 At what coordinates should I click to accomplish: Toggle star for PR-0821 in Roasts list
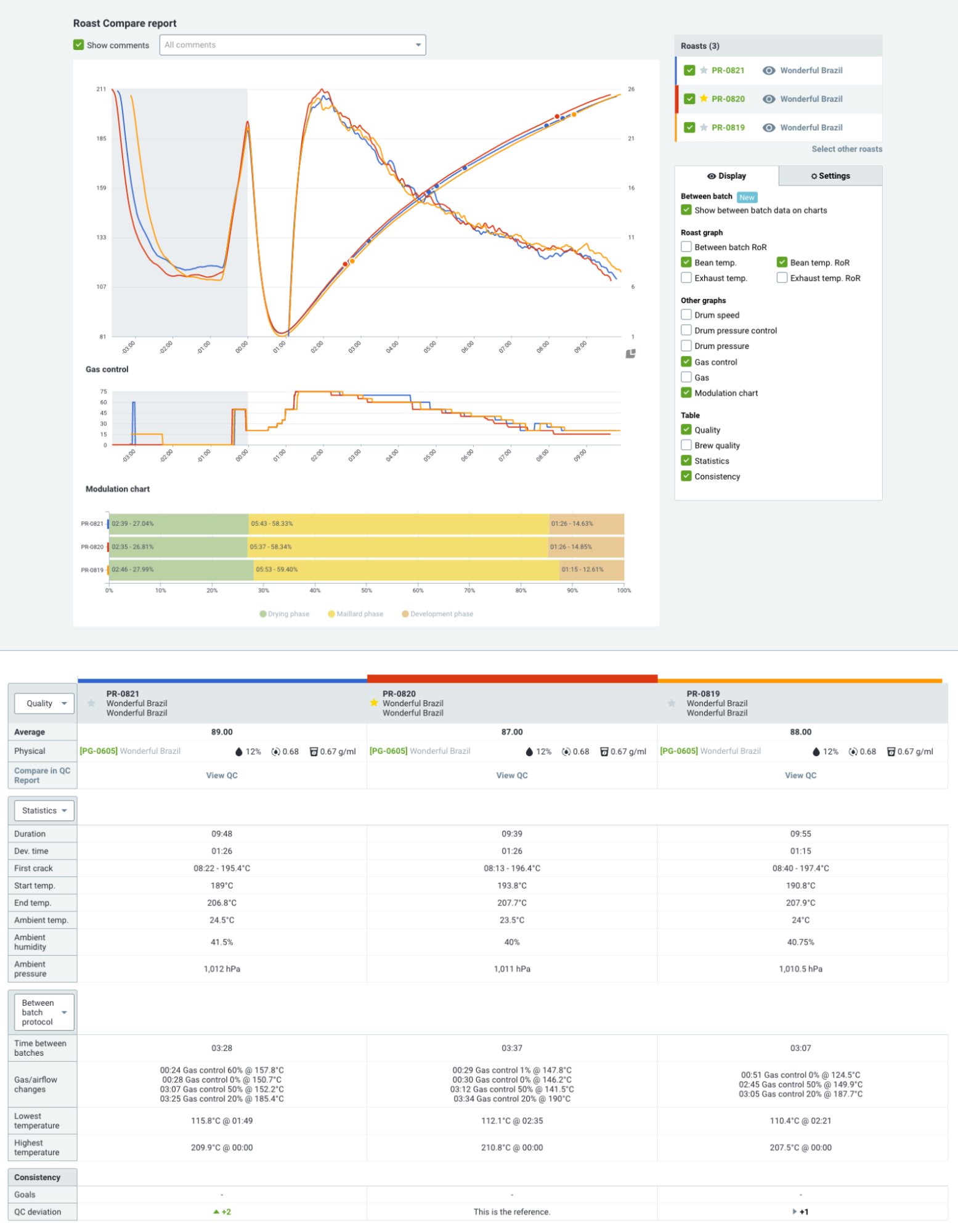tap(704, 70)
